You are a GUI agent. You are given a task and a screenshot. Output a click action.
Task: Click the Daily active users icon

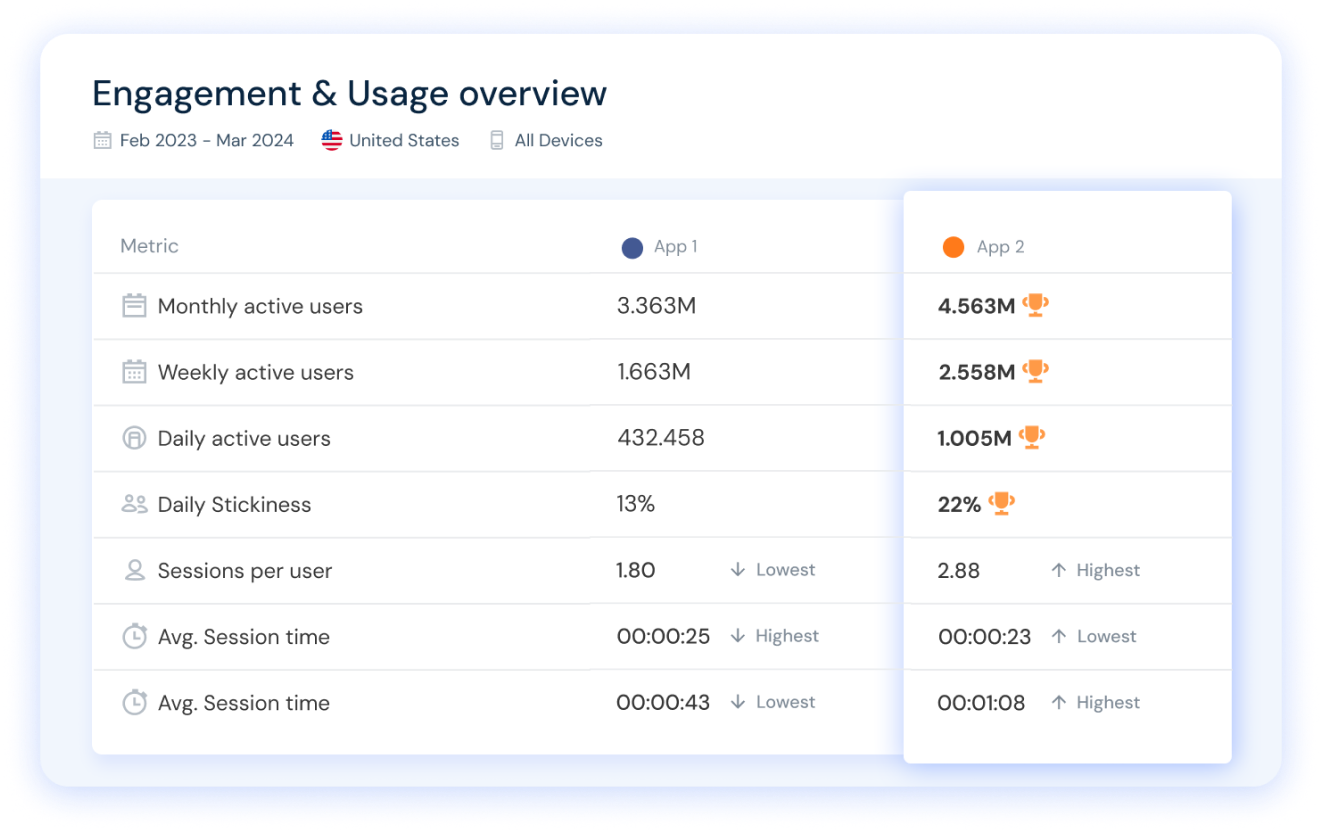coord(134,438)
